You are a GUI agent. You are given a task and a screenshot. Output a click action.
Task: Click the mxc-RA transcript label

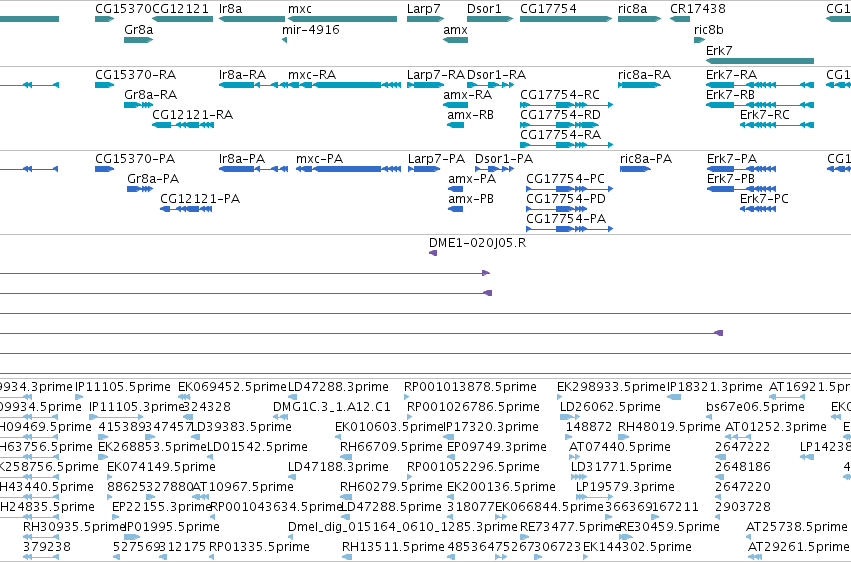(x=312, y=74)
